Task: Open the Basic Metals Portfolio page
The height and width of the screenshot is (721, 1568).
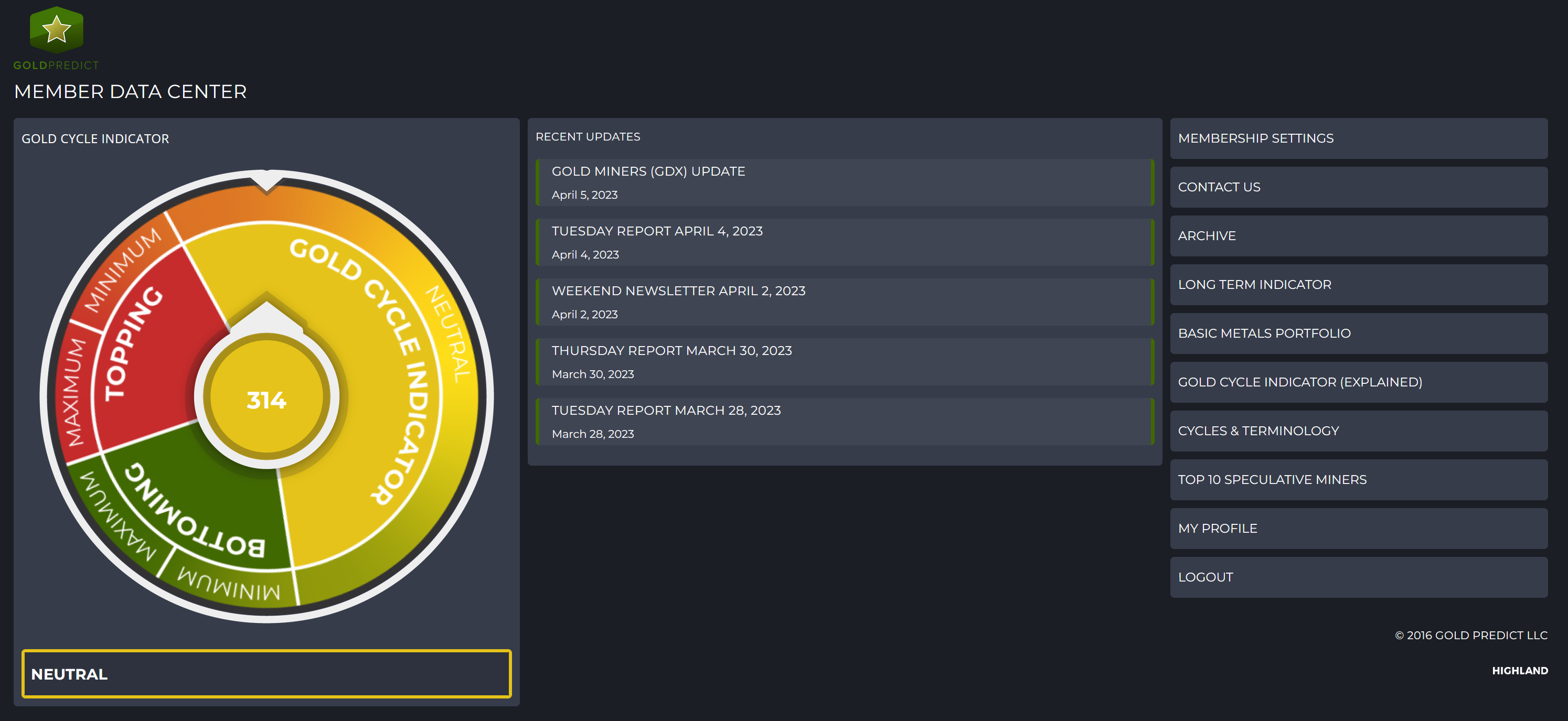Action: [x=1264, y=333]
